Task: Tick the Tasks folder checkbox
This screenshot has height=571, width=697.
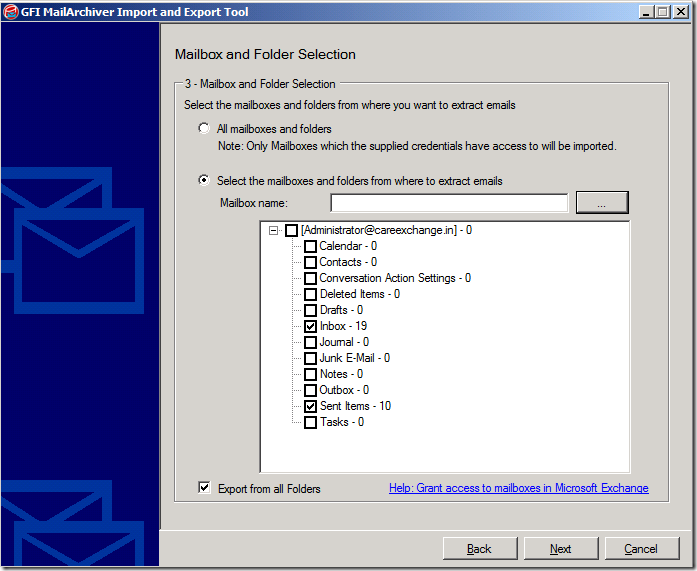Action: (310, 422)
